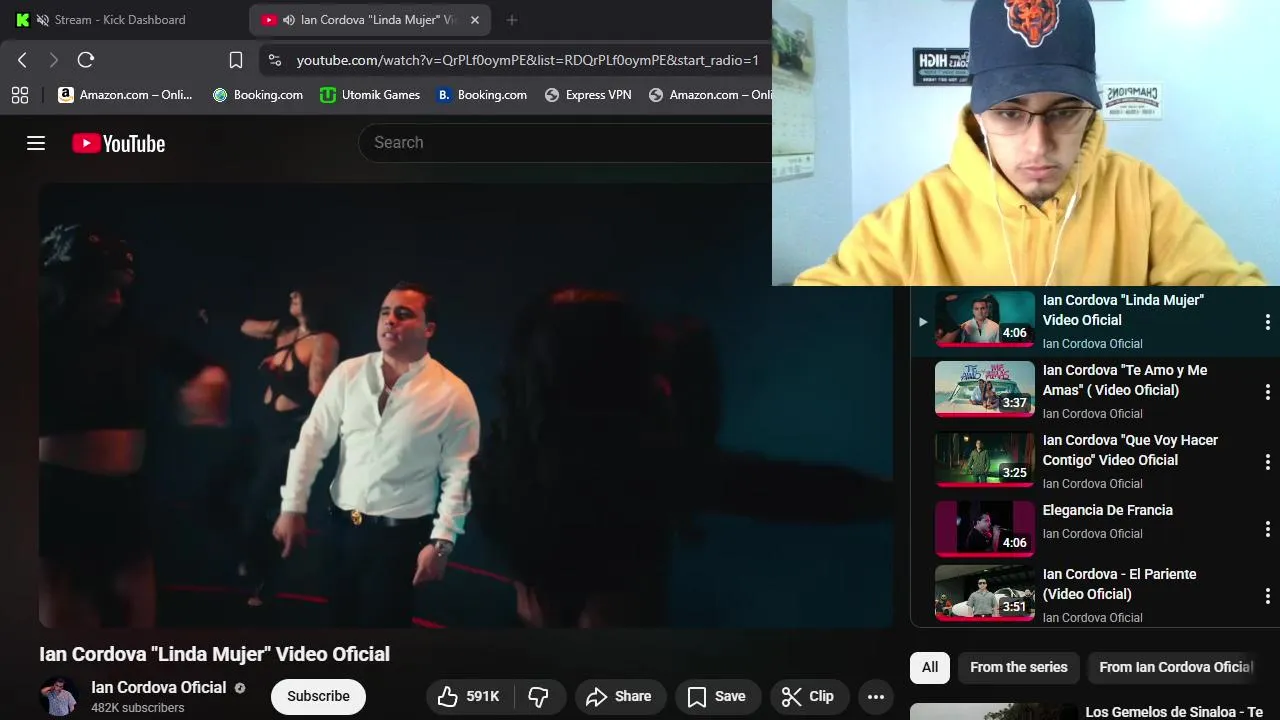Open the Elegancia De Francia title
The height and width of the screenshot is (720, 1280).
click(x=1108, y=510)
